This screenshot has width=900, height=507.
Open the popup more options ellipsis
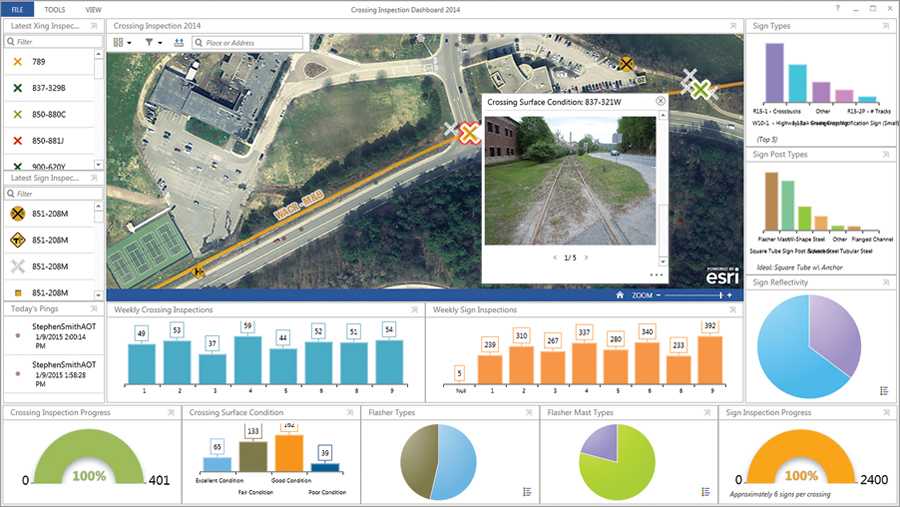[x=656, y=274]
